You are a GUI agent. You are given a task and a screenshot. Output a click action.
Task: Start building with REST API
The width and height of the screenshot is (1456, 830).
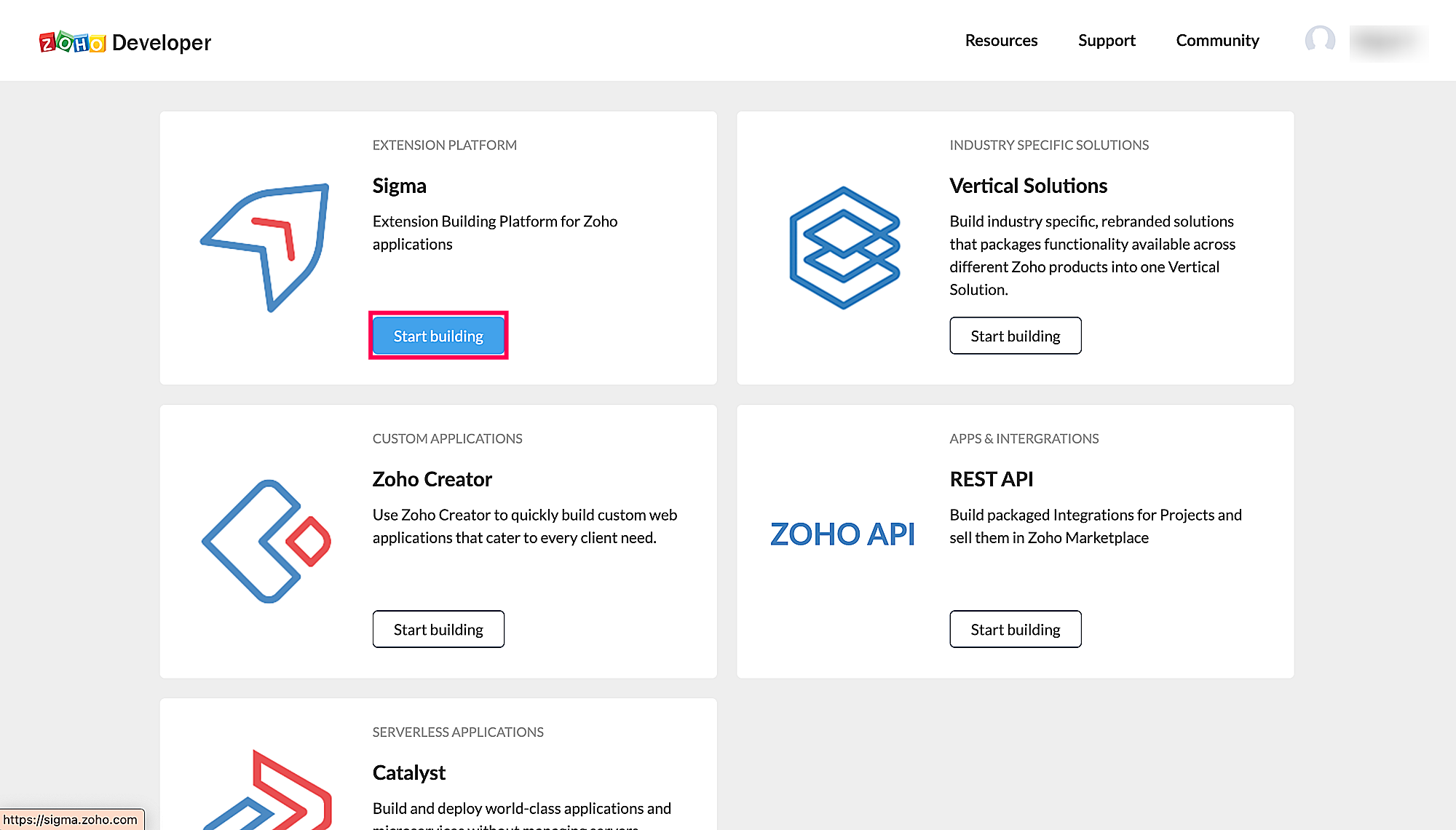click(1015, 629)
